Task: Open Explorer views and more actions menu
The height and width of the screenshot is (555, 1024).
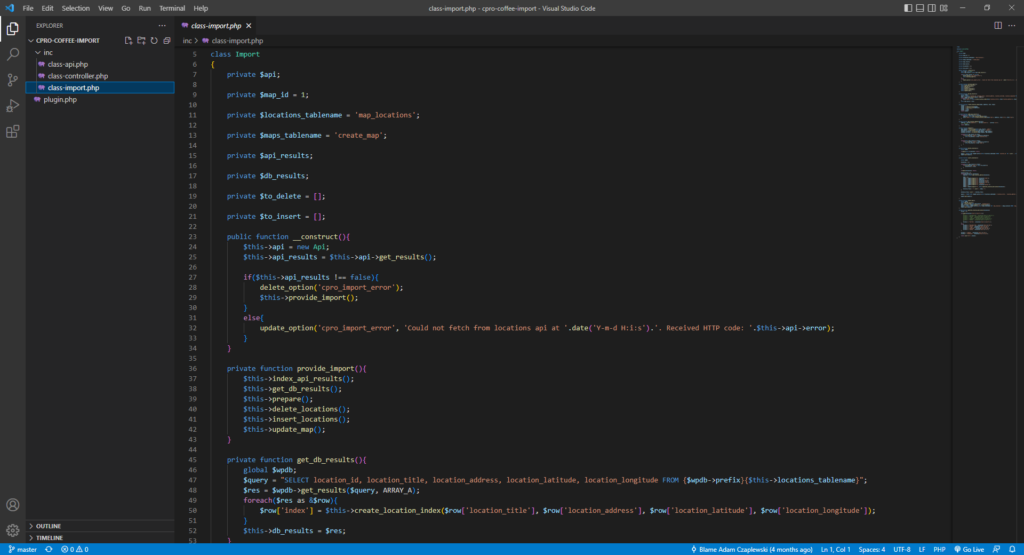Action: 162,25
